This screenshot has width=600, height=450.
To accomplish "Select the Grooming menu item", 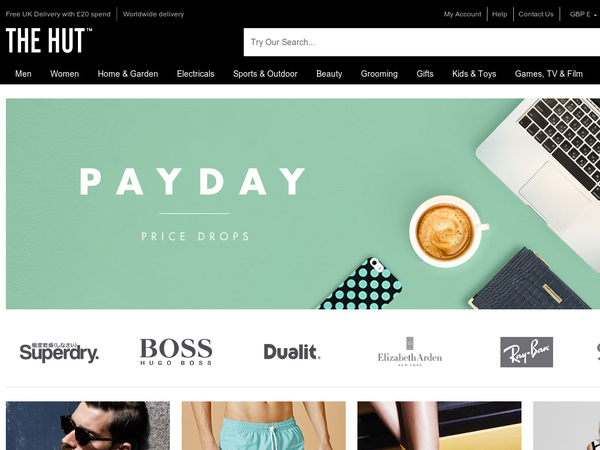I will pos(379,74).
